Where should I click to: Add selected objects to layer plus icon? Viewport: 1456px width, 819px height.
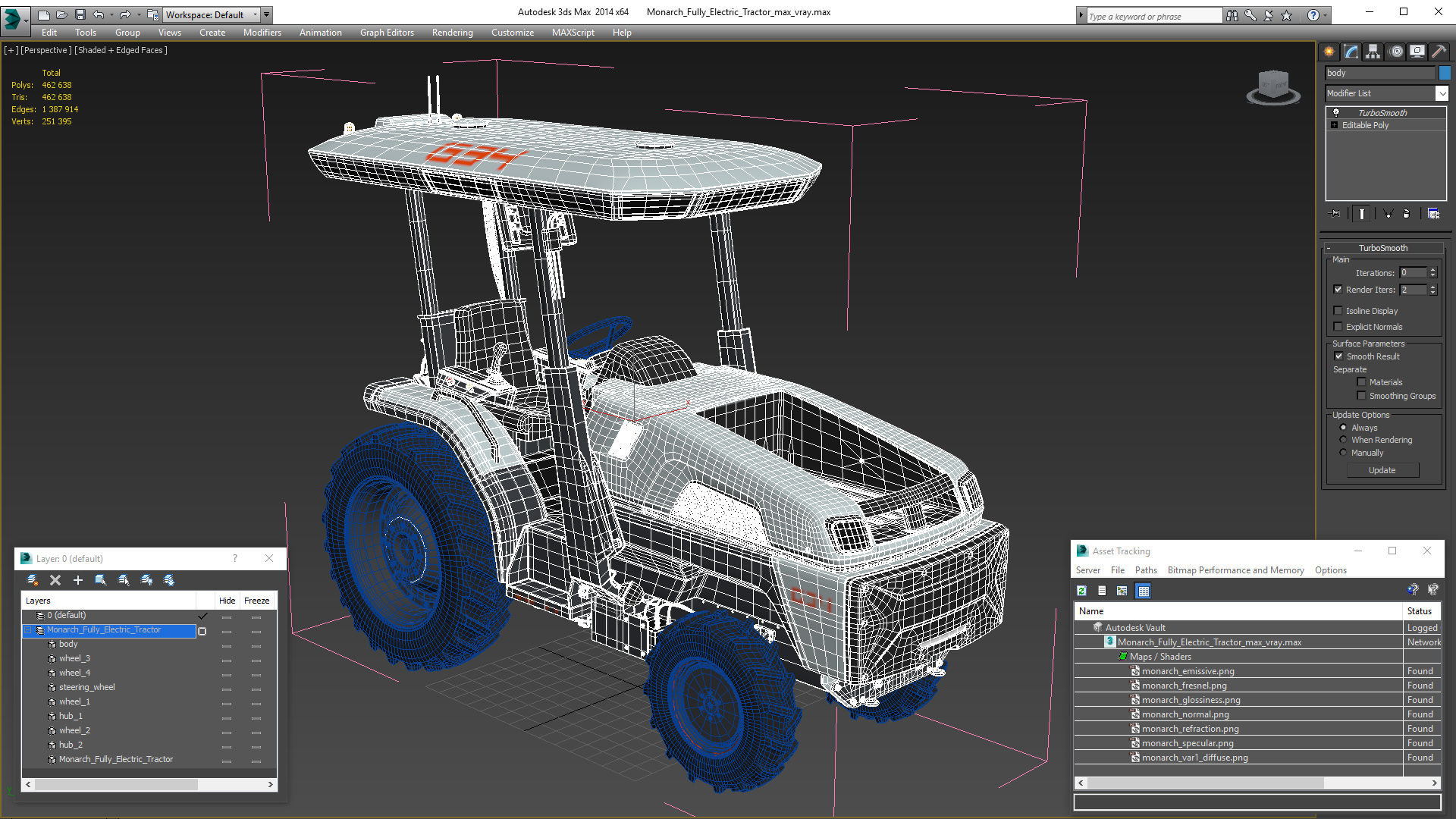click(x=77, y=580)
